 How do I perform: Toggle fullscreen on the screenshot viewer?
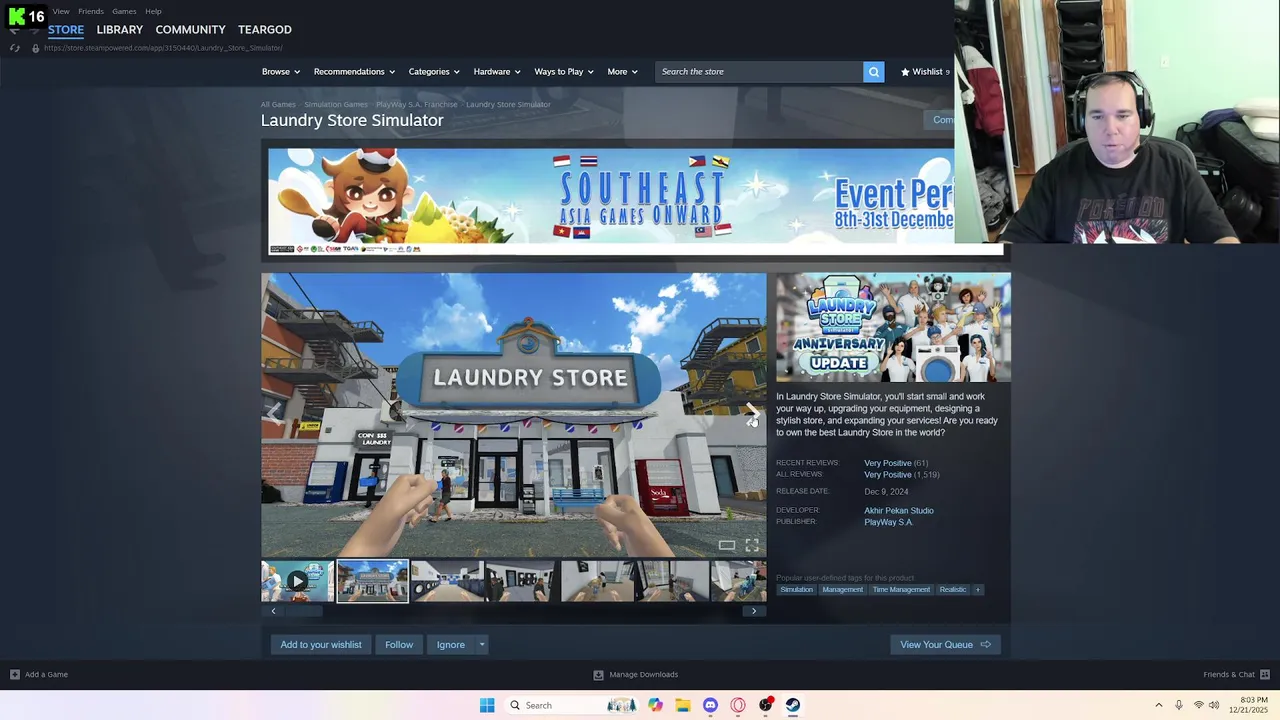(x=752, y=545)
